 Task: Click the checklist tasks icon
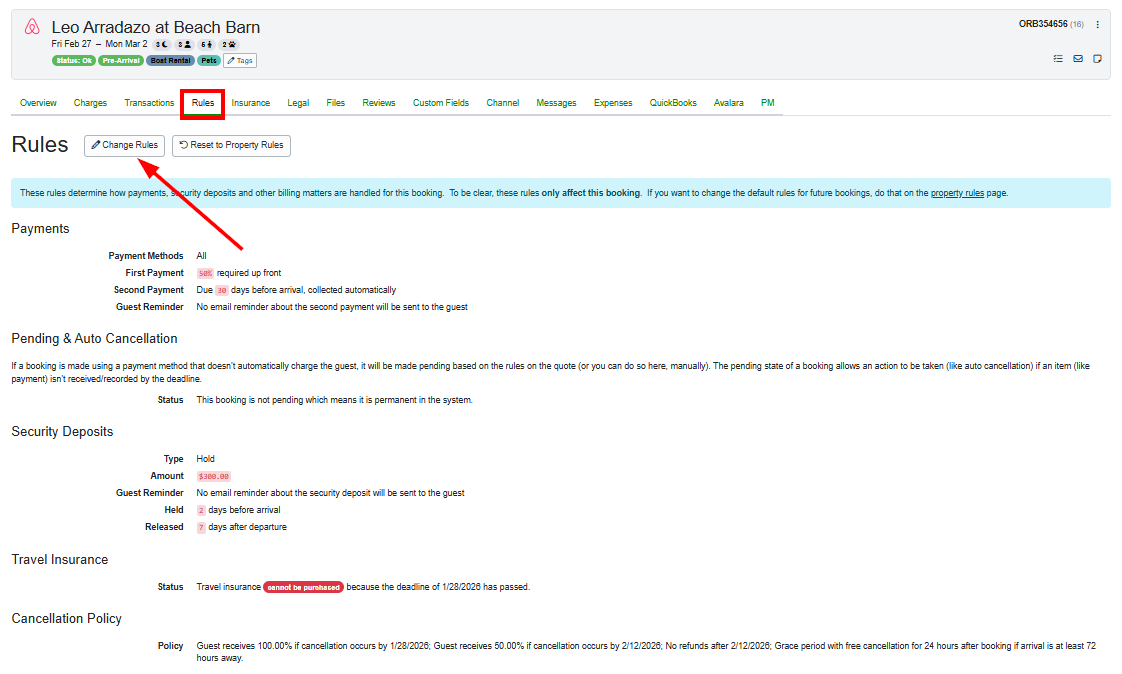tap(1058, 59)
